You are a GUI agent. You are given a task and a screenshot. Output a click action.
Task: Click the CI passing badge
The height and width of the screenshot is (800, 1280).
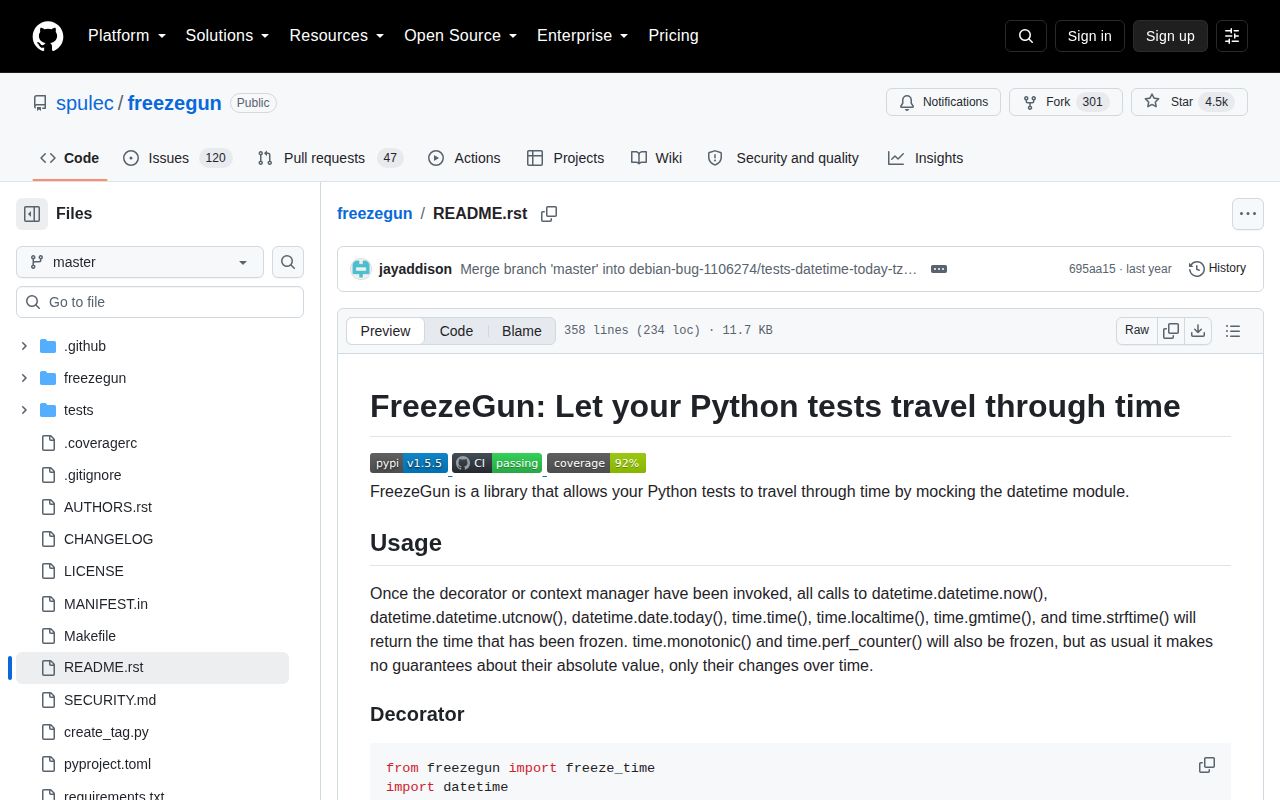(497, 463)
